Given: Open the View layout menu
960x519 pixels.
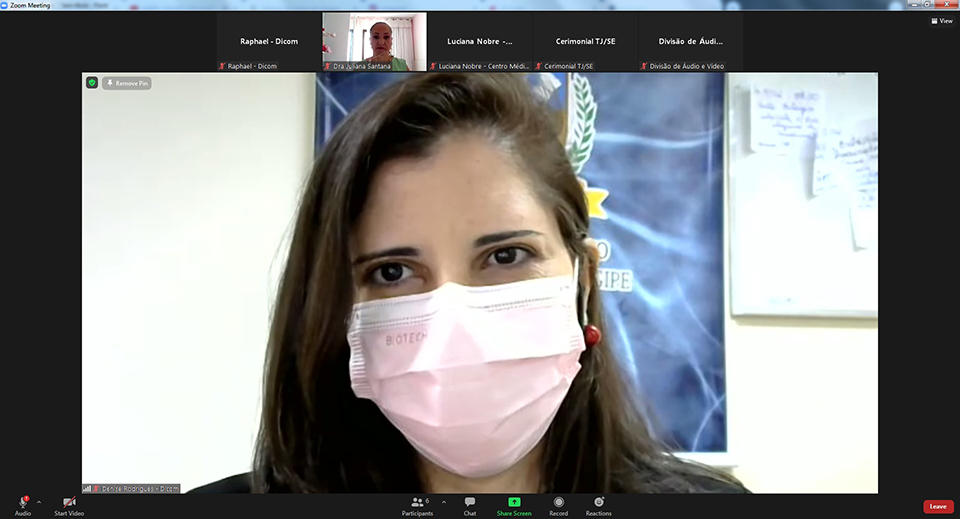Looking at the screenshot, I should [940, 20].
